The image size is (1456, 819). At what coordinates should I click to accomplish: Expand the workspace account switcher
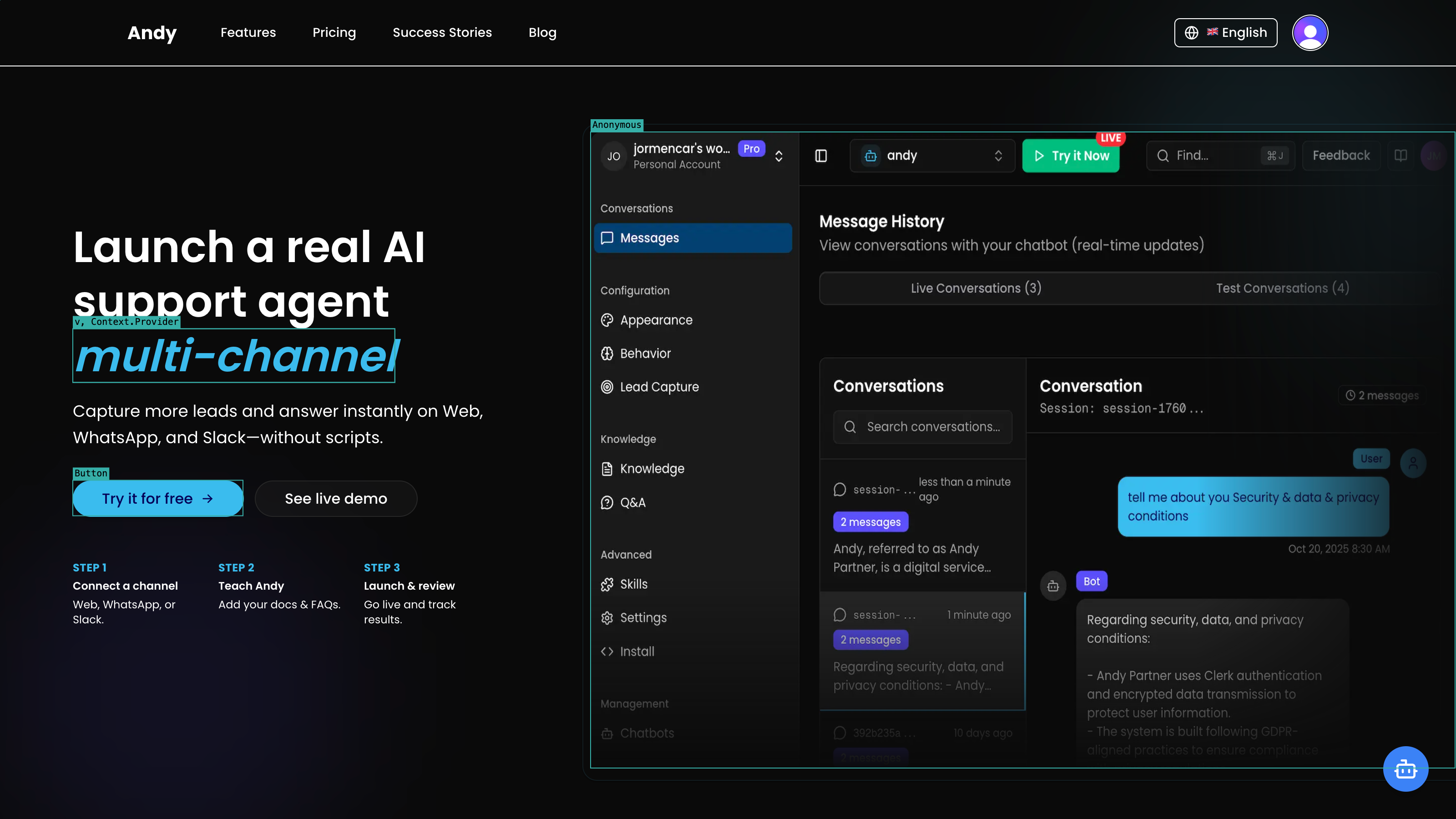click(779, 156)
